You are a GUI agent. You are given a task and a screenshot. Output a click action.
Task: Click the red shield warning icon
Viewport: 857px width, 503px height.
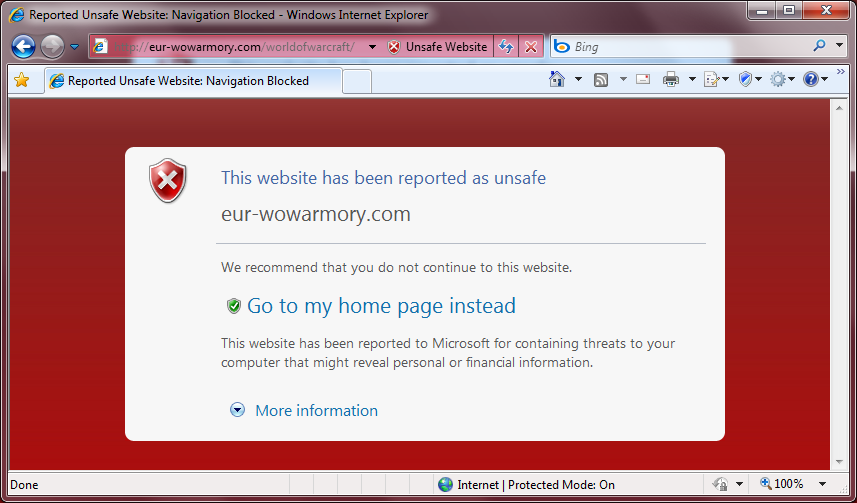click(168, 181)
